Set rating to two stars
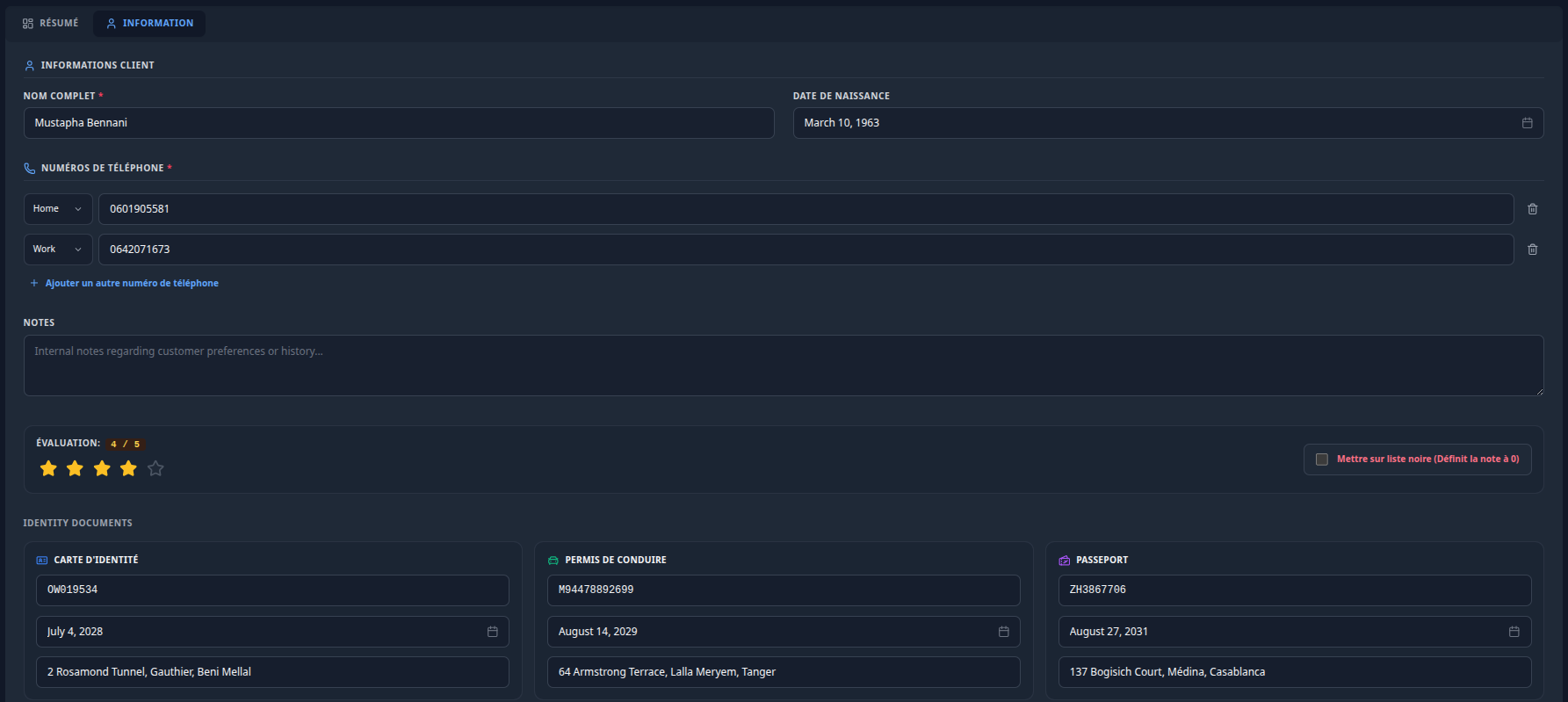Image resolution: width=1568 pixels, height=702 pixels. coord(76,468)
